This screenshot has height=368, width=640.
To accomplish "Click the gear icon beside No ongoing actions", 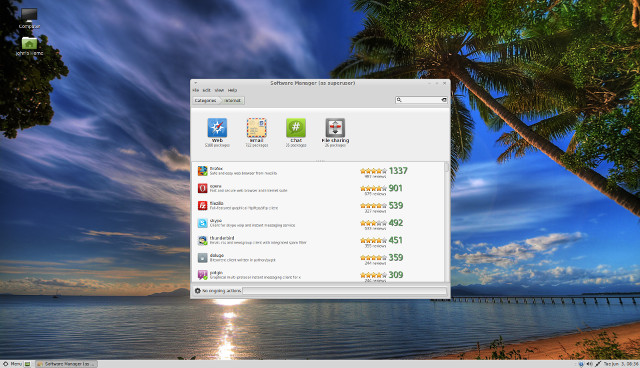I will 198,291.
